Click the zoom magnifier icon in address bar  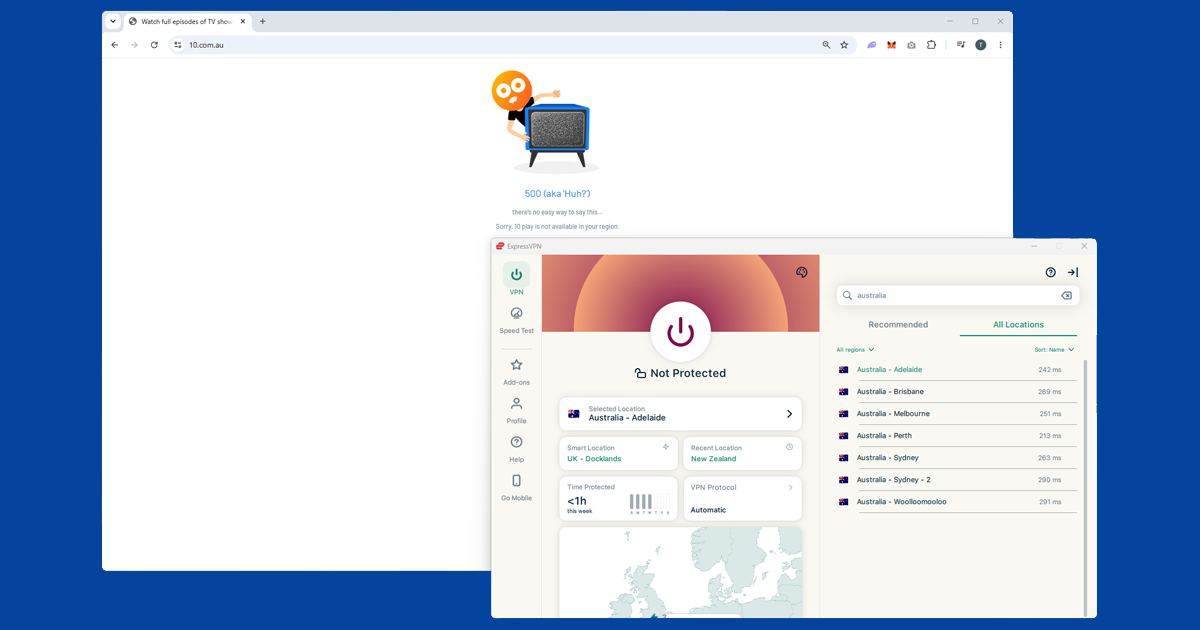(x=826, y=45)
